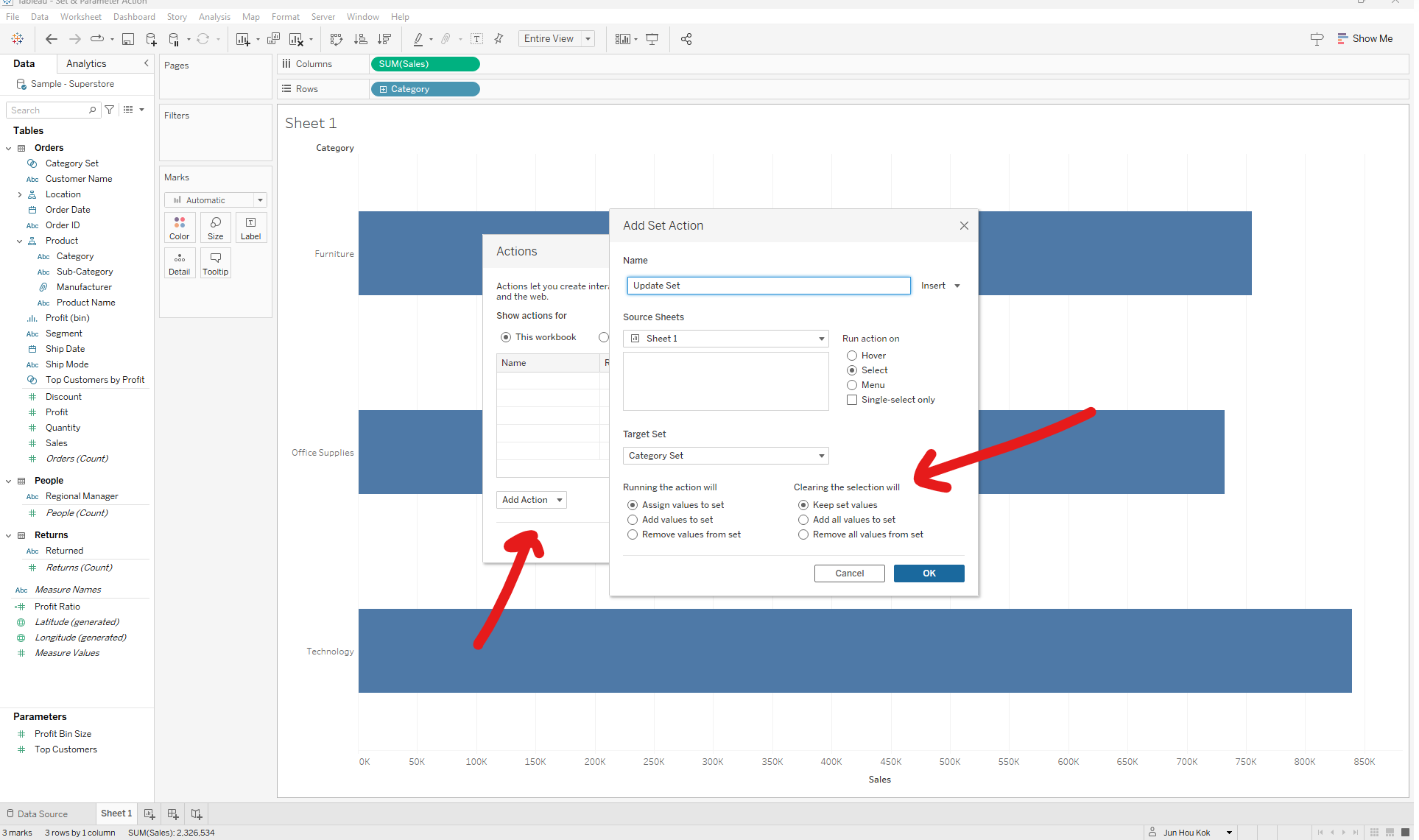
Task: Click the Save disk icon in toolbar
Action: coord(128,39)
